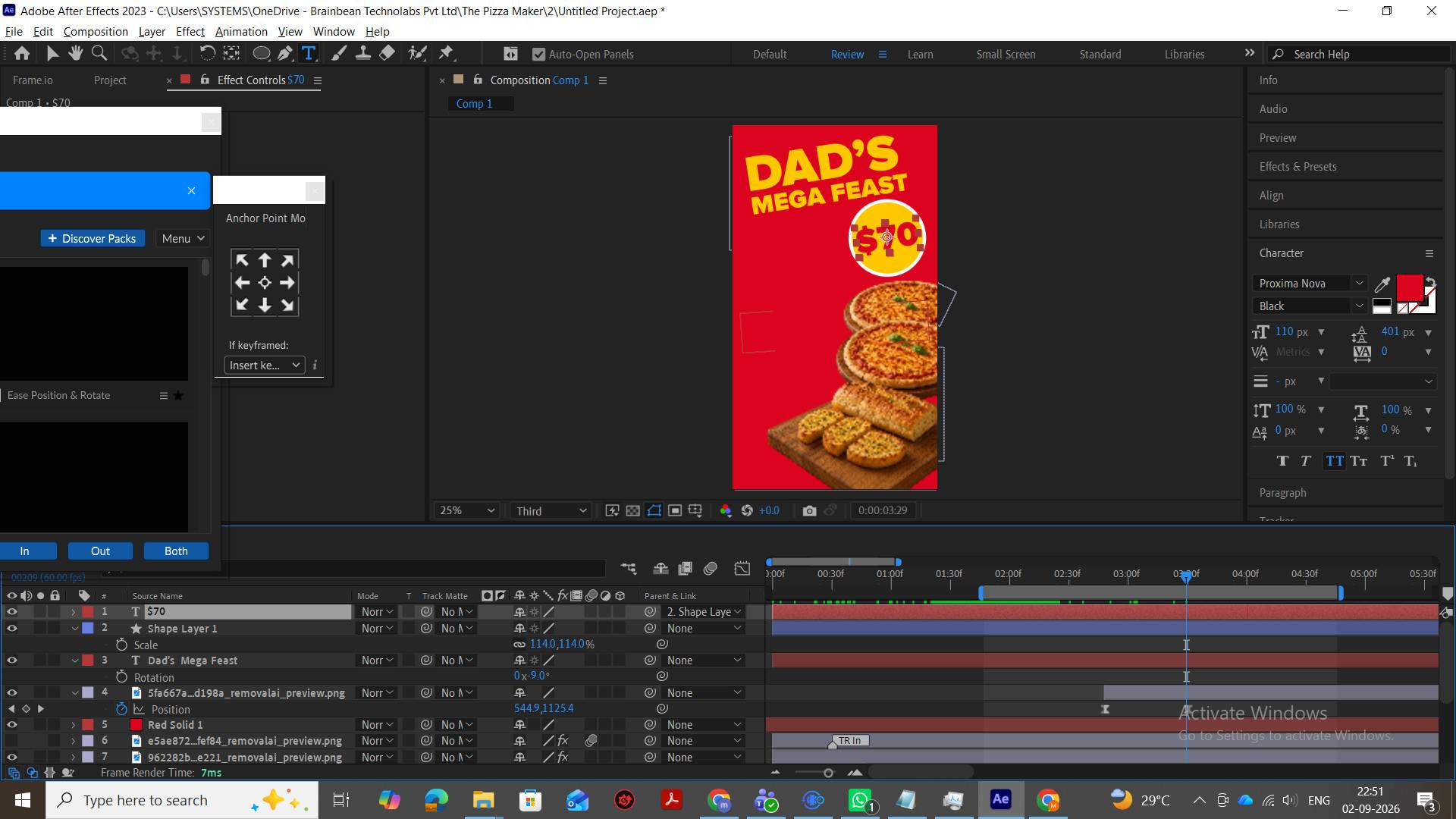Click the eyedropper in Character panel

[x=1382, y=284]
